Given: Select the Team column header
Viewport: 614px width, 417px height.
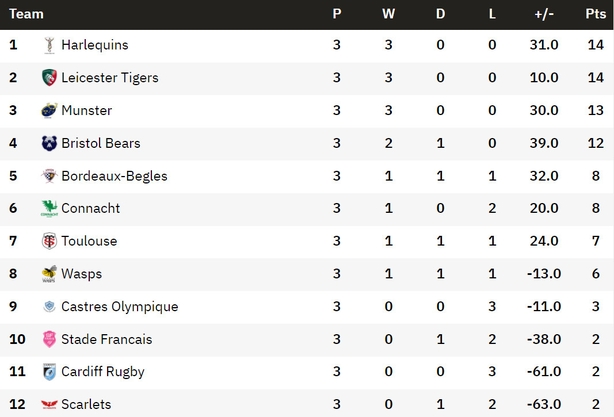Looking at the screenshot, I should tap(26, 14).
